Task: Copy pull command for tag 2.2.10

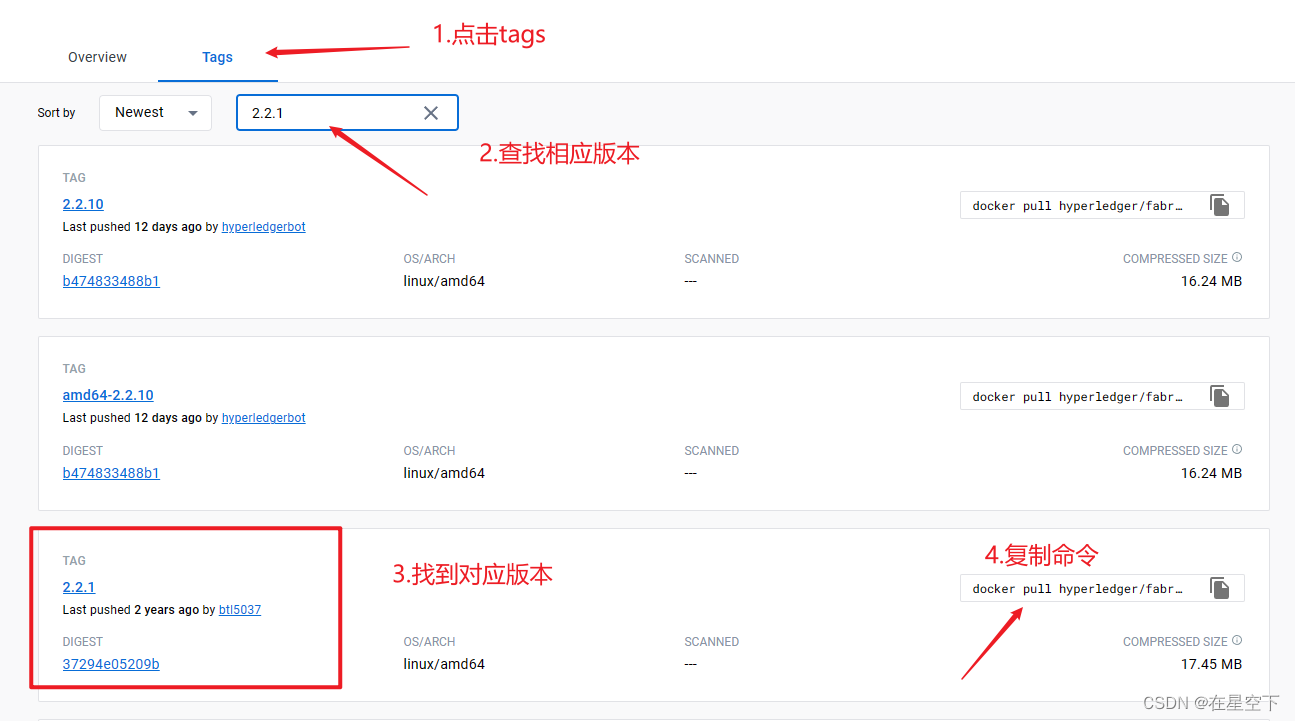Action: point(1219,205)
